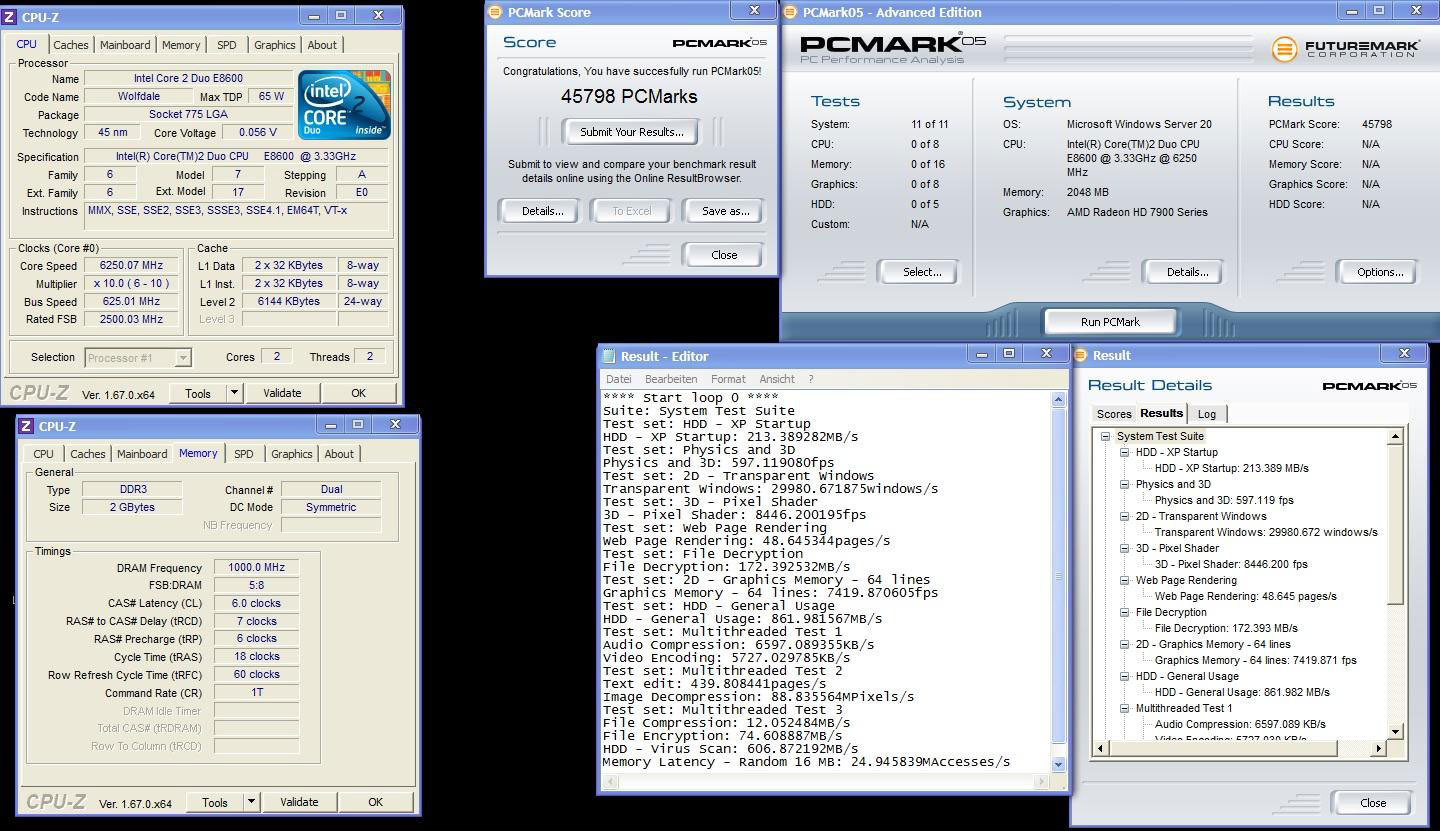
Task: Click PCMark05 Advanced Edition title bar icon
Action: (789, 12)
